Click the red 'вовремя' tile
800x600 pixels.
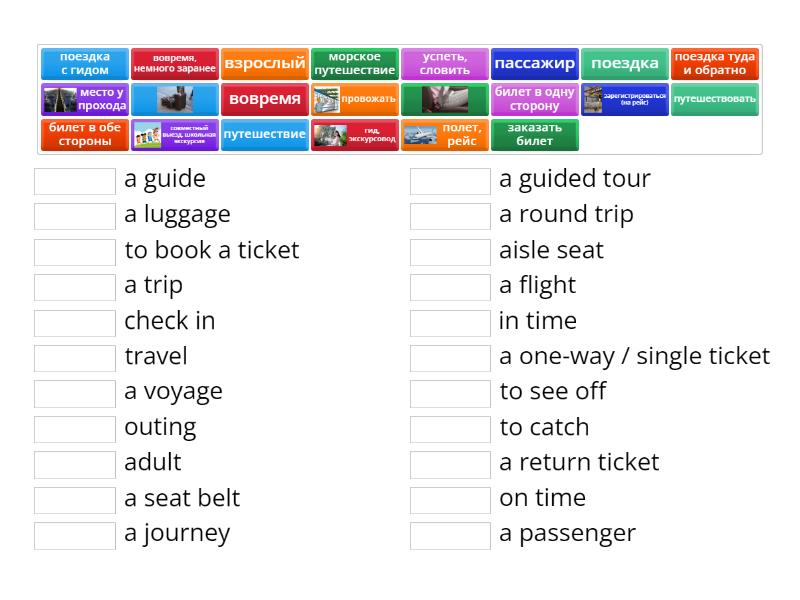click(265, 99)
